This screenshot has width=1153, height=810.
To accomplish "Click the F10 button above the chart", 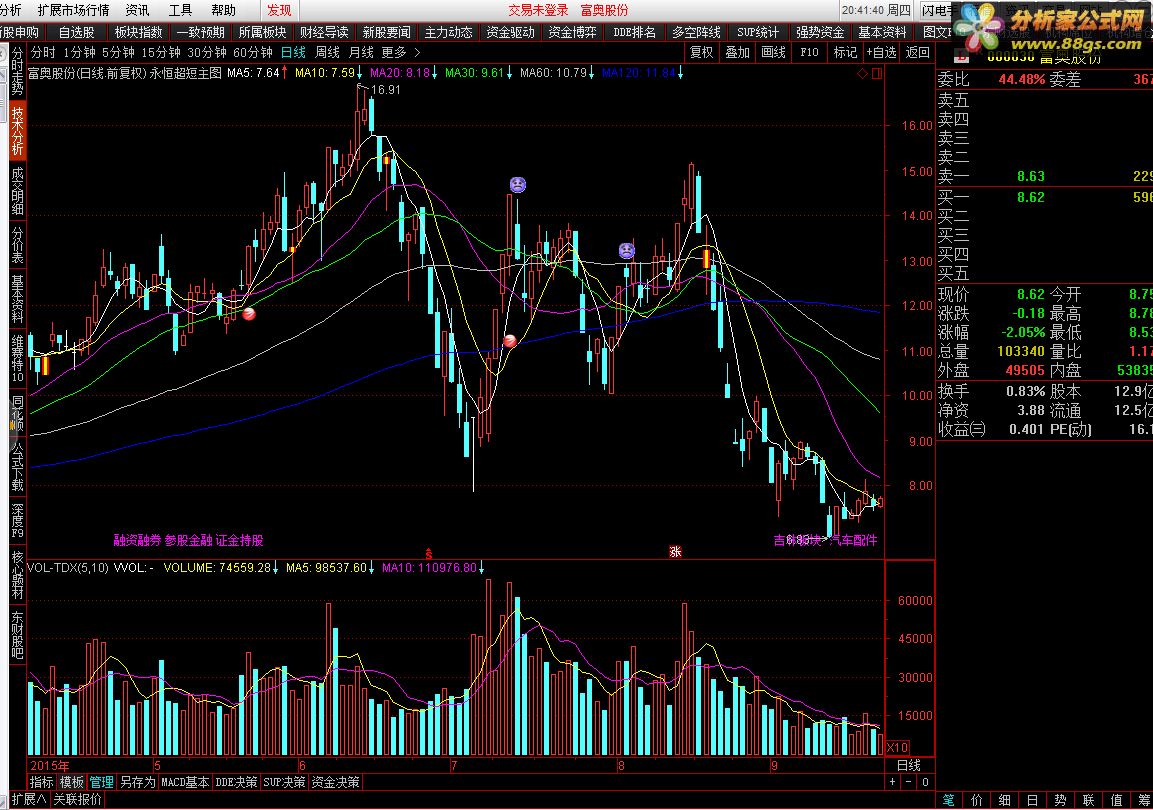I will (x=809, y=52).
